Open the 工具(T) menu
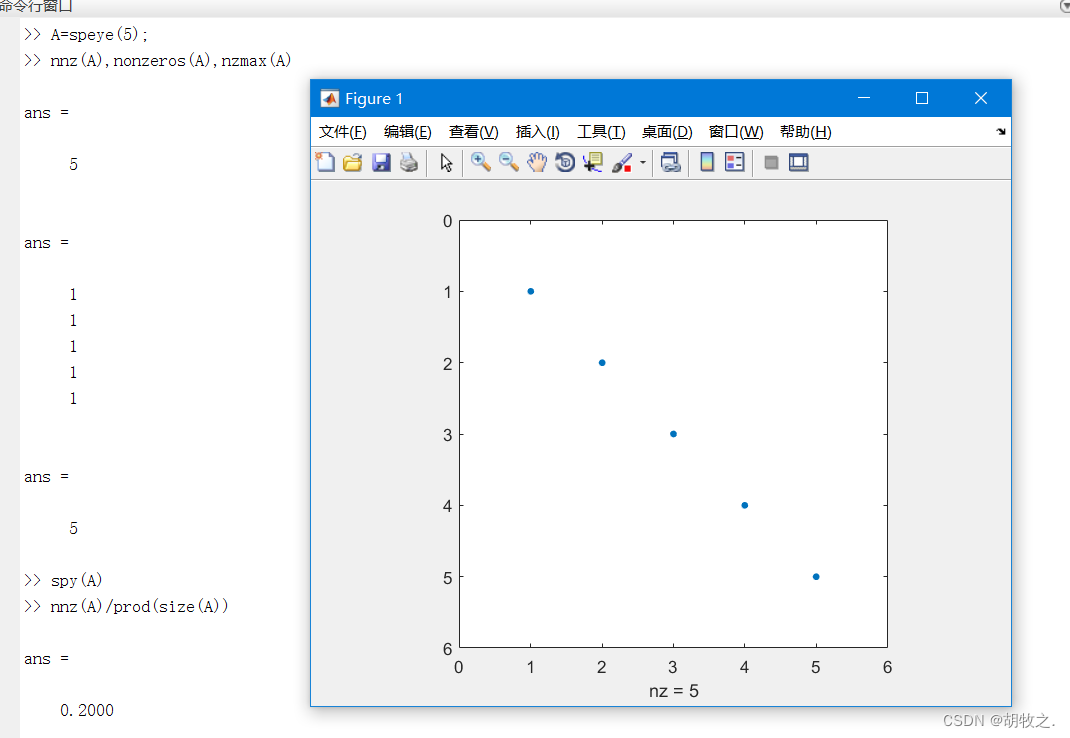 pyautogui.click(x=601, y=132)
